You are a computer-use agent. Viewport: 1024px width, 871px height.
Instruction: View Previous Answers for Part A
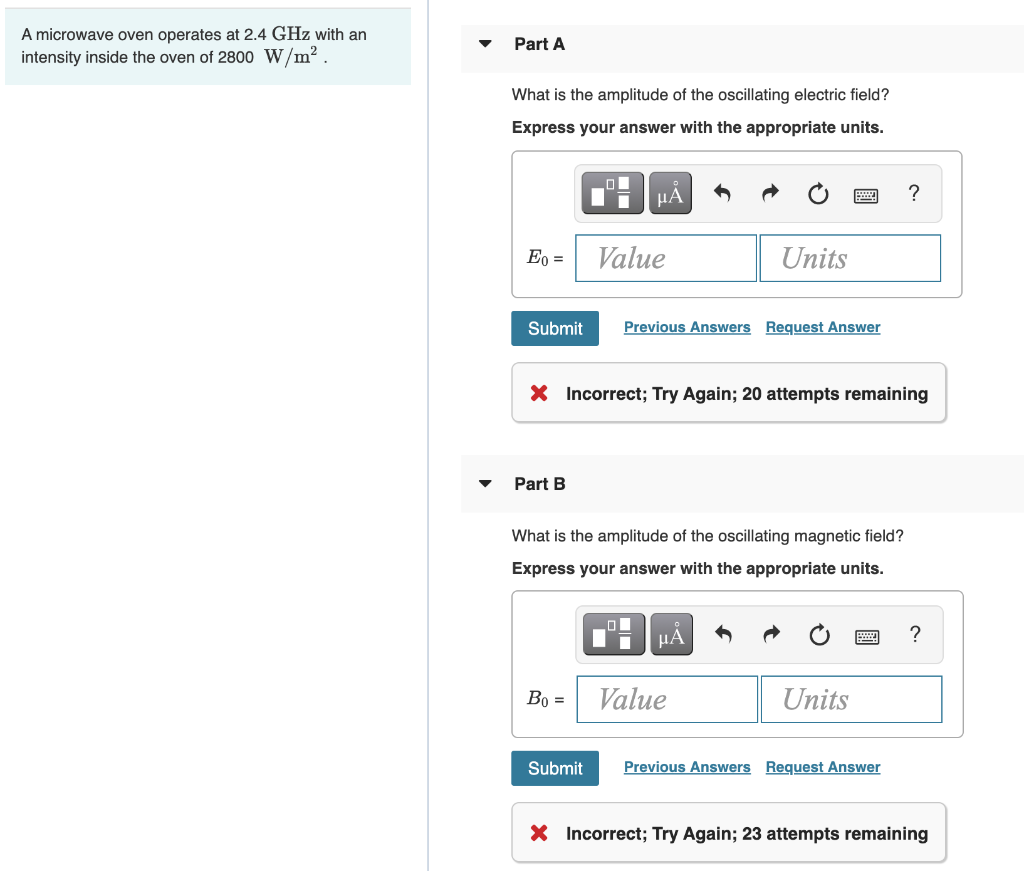(x=687, y=327)
